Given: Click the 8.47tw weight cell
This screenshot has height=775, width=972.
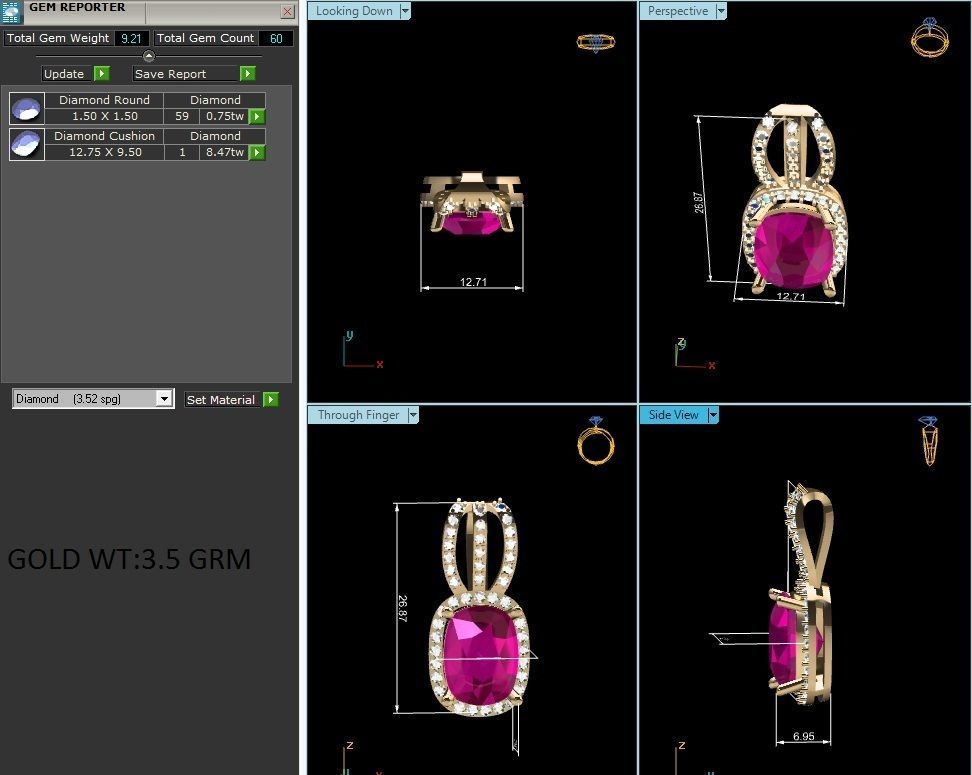Looking at the screenshot, I should [x=224, y=153].
